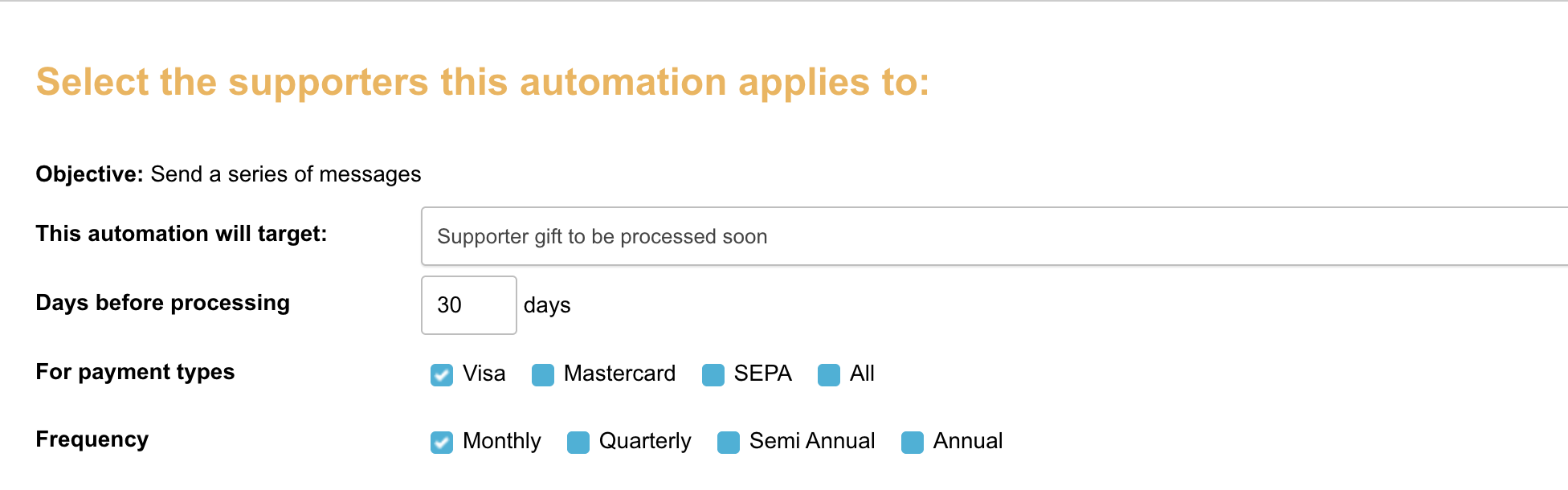The width and height of the screenshot is (1568, 490).
Task: Enable the Quarterly frequency checkbox
Action: [x=578, y=443]
